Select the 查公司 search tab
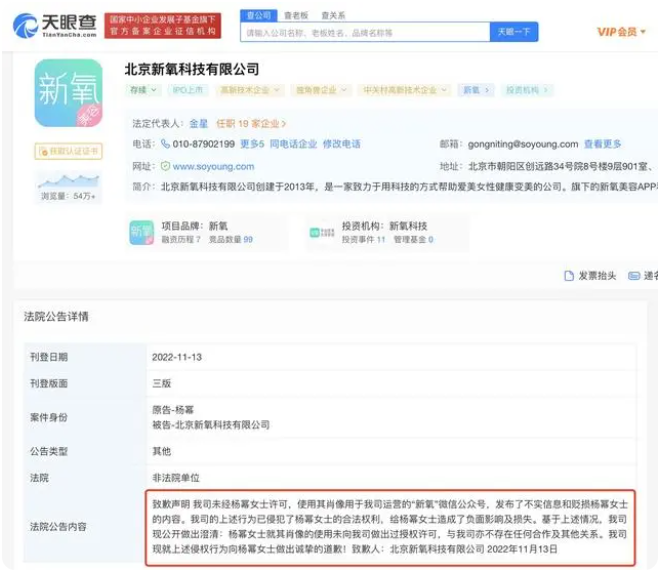This screenshot has height=577, width=665. (x=259, y=16)
